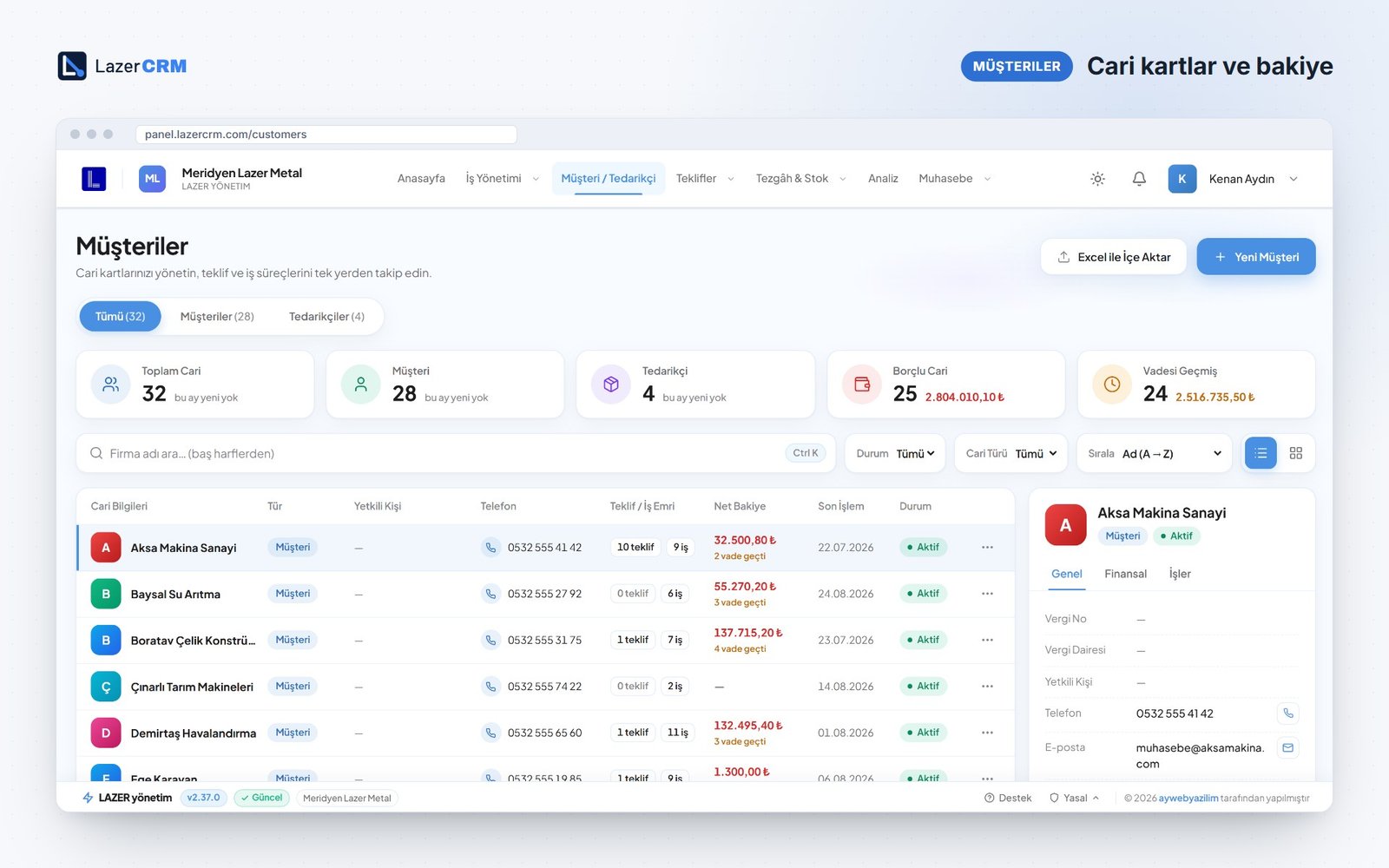1389x868 pixels.
Task: Click the phone icon in Demirtaş Havalandırma row
Action: click(490, 733)
